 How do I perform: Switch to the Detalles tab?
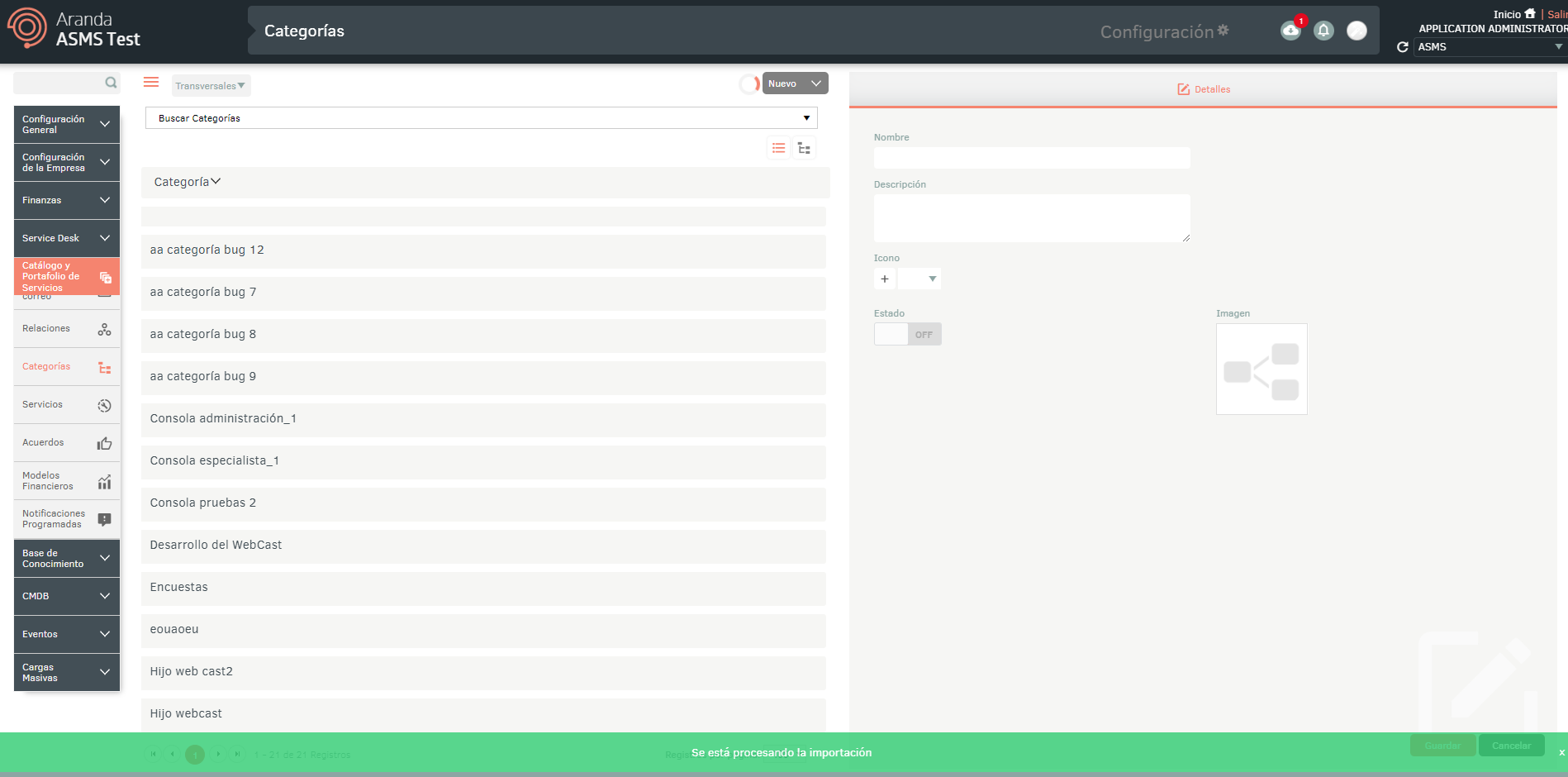1204,89
